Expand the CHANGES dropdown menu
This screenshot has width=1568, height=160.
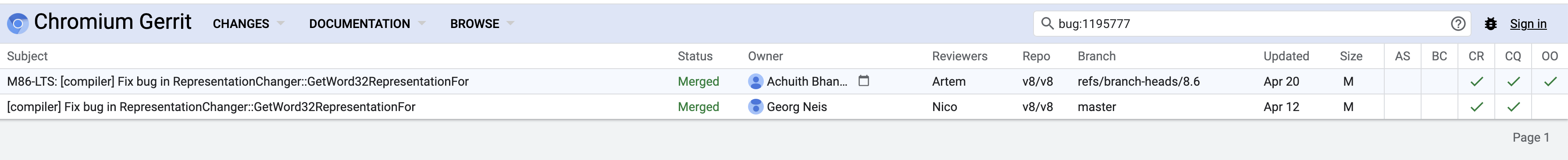point(248,24)
